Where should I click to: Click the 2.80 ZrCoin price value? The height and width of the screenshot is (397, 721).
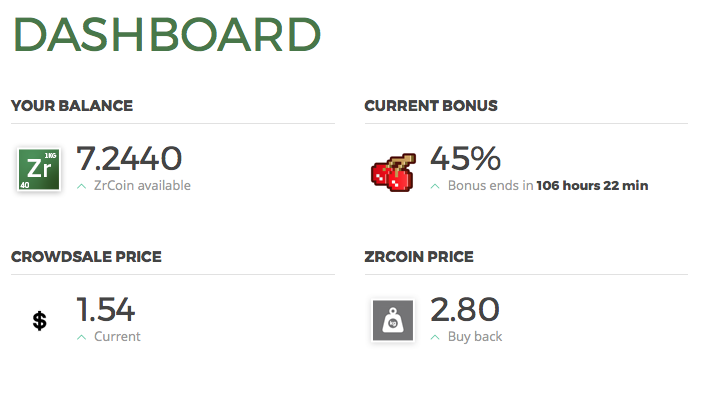pyautogui.click(x=465, y=309)
